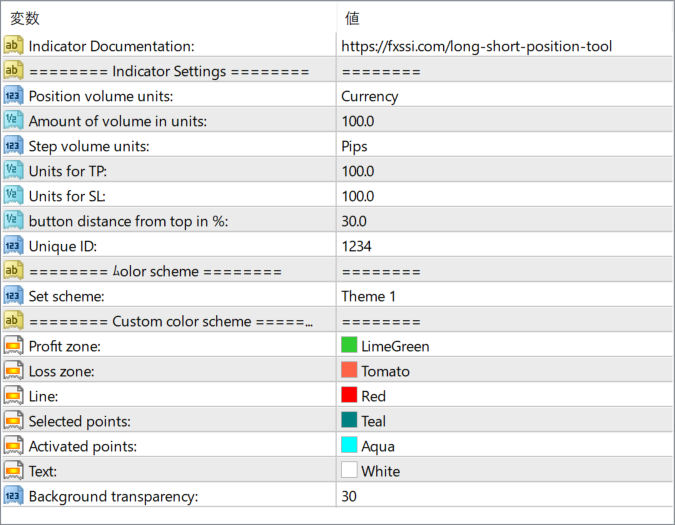Select the Set scheme label
675x525 pixels.
point(66,296)
